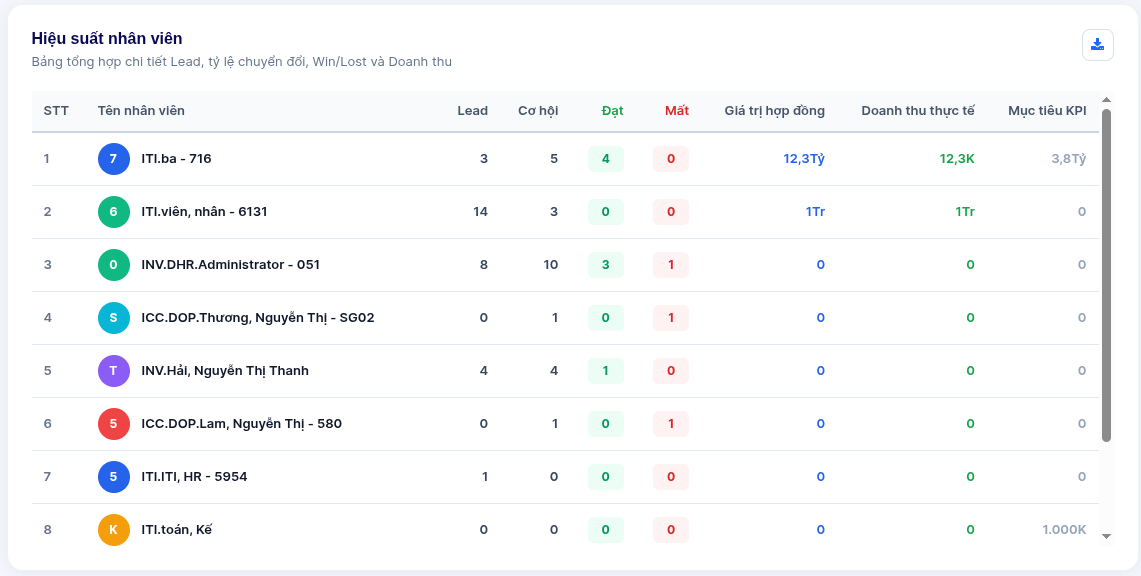Image resolution: width=1141 pixels, height=576 pixels.
Task: Click the Đạt badge 4 for ITI.ba
Action: pyautogui.click(x=605, y=159)
